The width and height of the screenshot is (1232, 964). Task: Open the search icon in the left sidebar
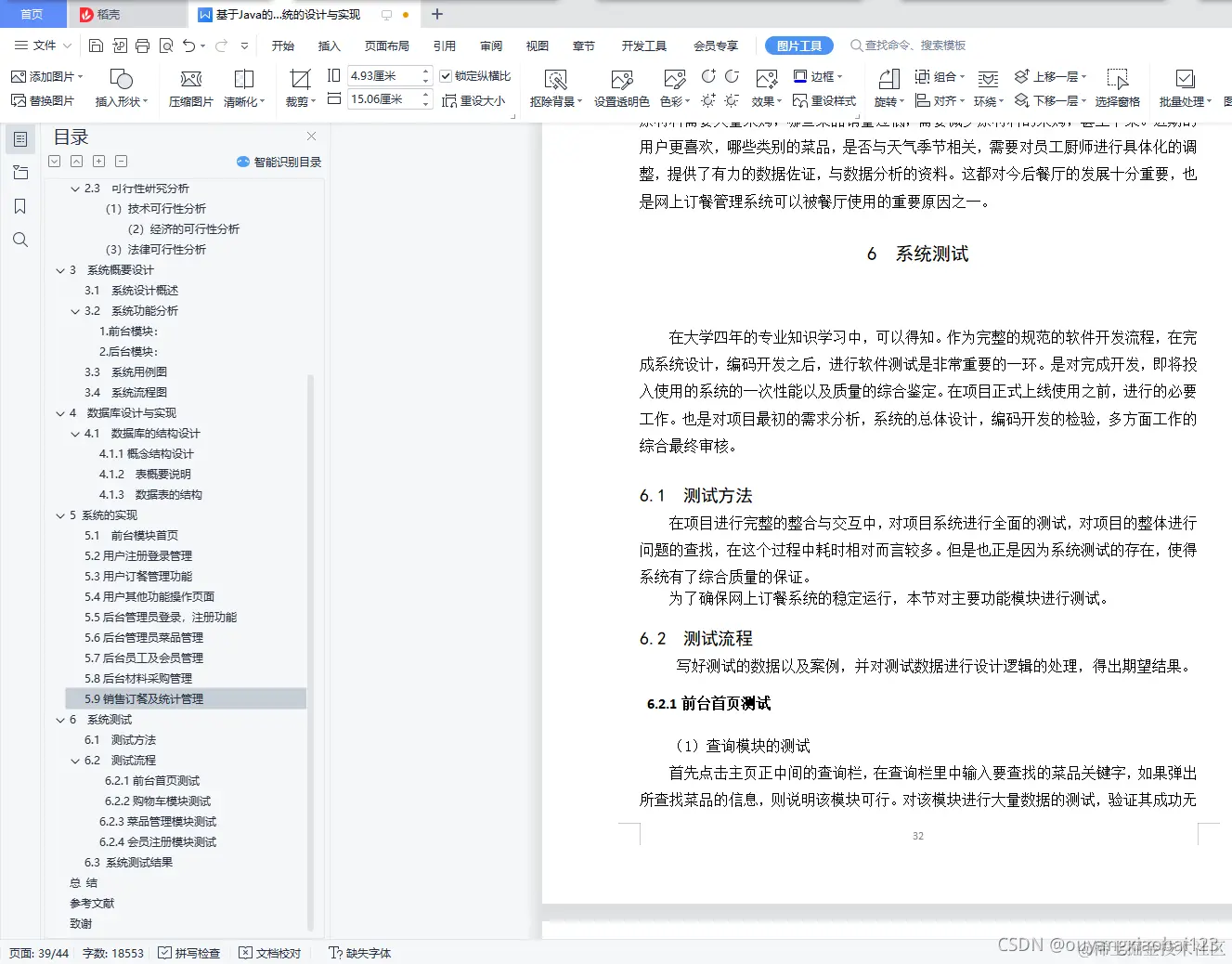20,240
